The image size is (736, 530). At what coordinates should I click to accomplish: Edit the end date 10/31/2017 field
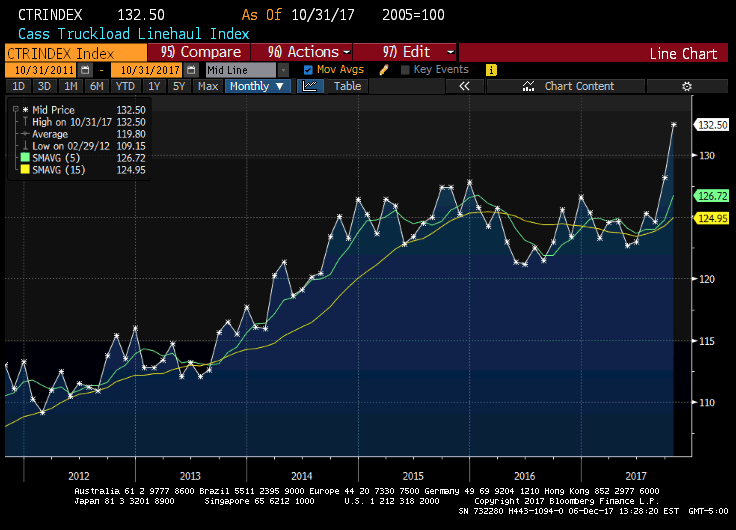click(x=147, y=70)
